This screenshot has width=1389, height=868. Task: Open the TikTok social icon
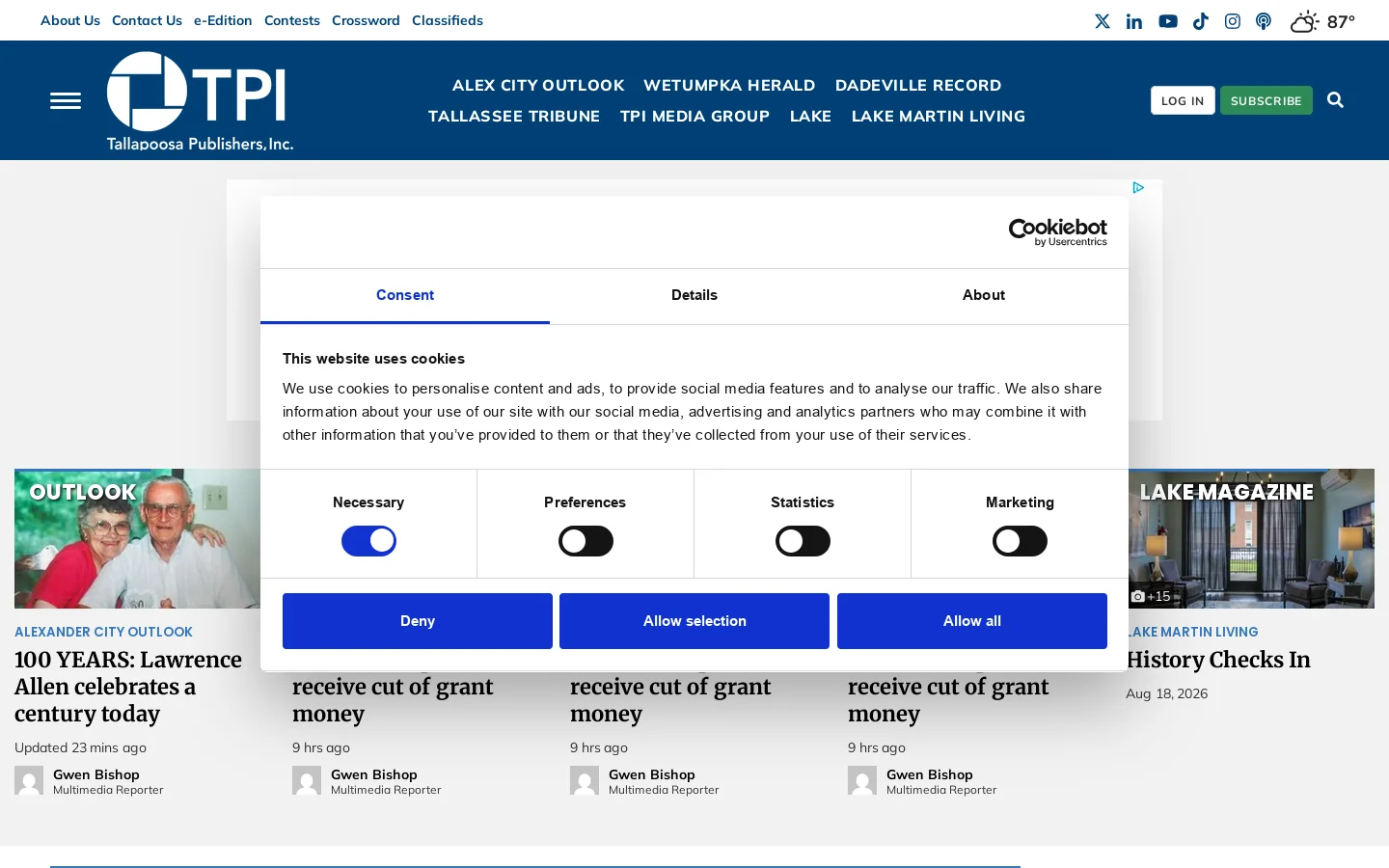pos(1201,21)
